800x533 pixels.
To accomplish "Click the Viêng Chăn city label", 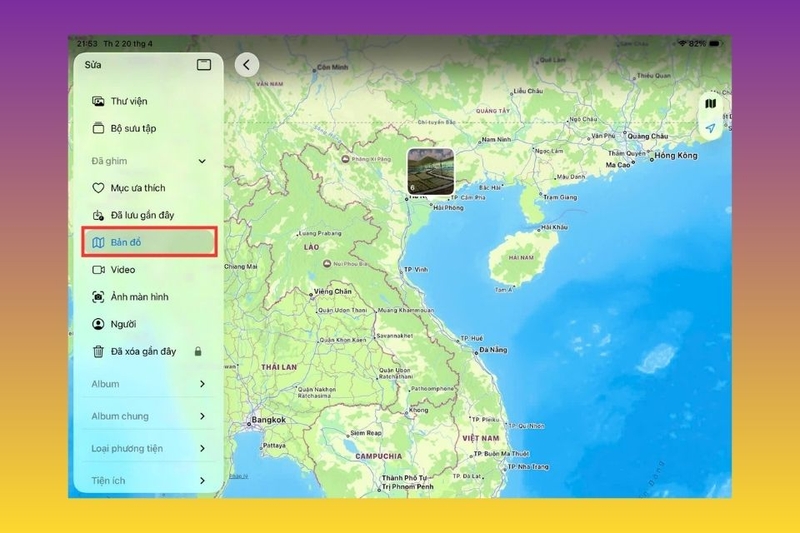I will [x=332, y=291].
